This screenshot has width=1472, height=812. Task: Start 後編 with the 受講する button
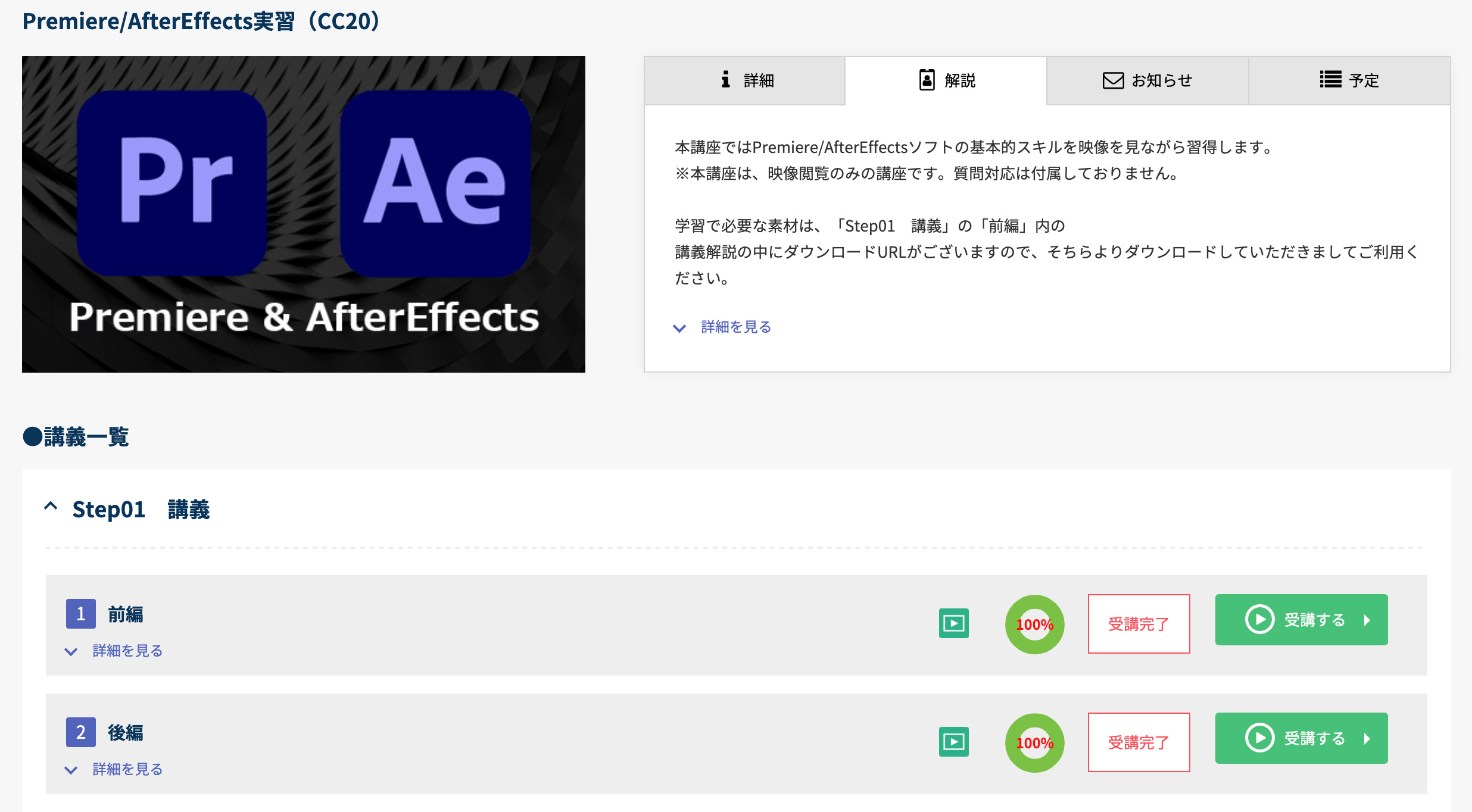pyautogui.click(x=1302, y=738)
